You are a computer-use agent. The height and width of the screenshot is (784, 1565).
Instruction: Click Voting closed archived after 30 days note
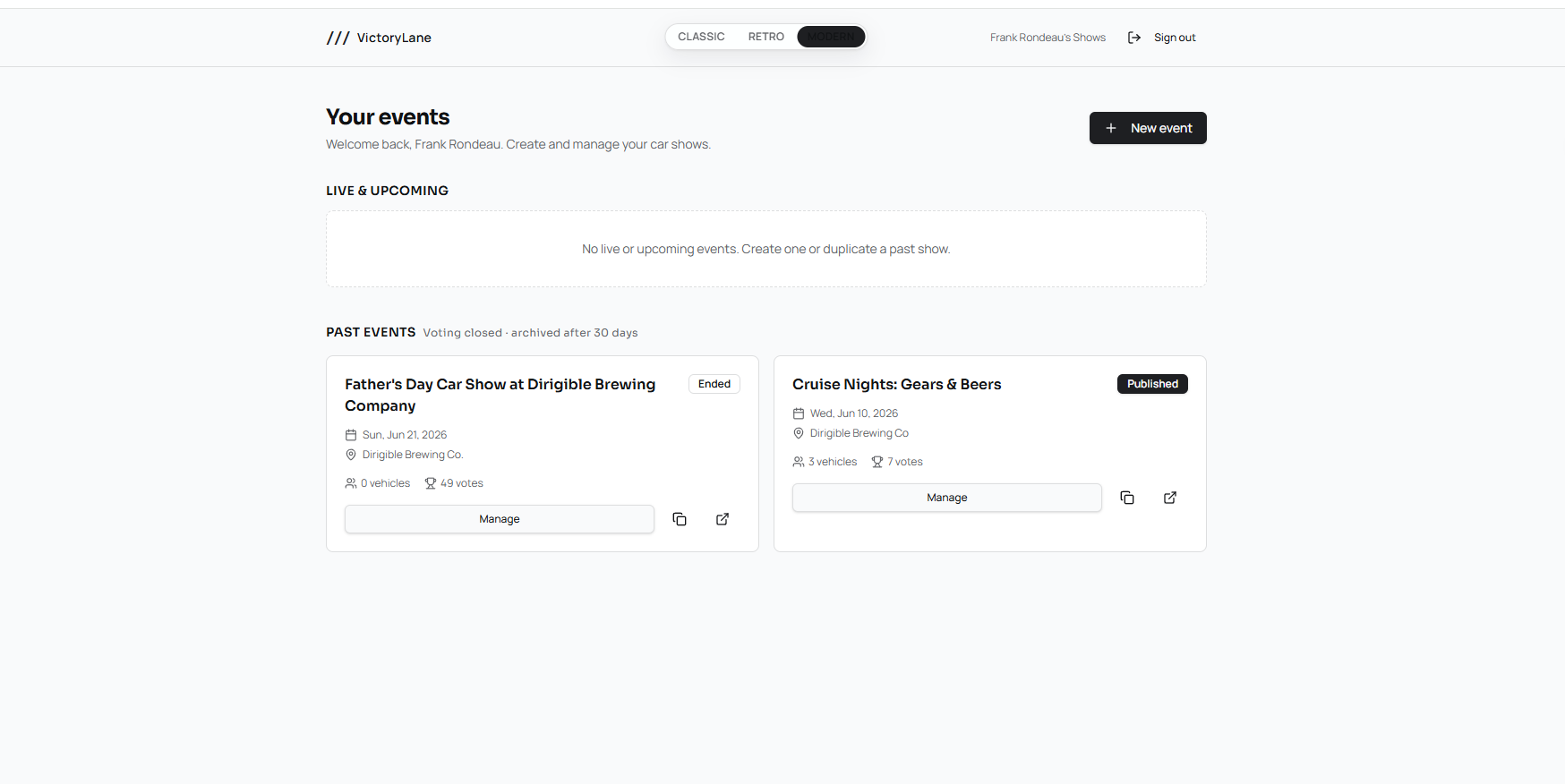tap(531, 333)
